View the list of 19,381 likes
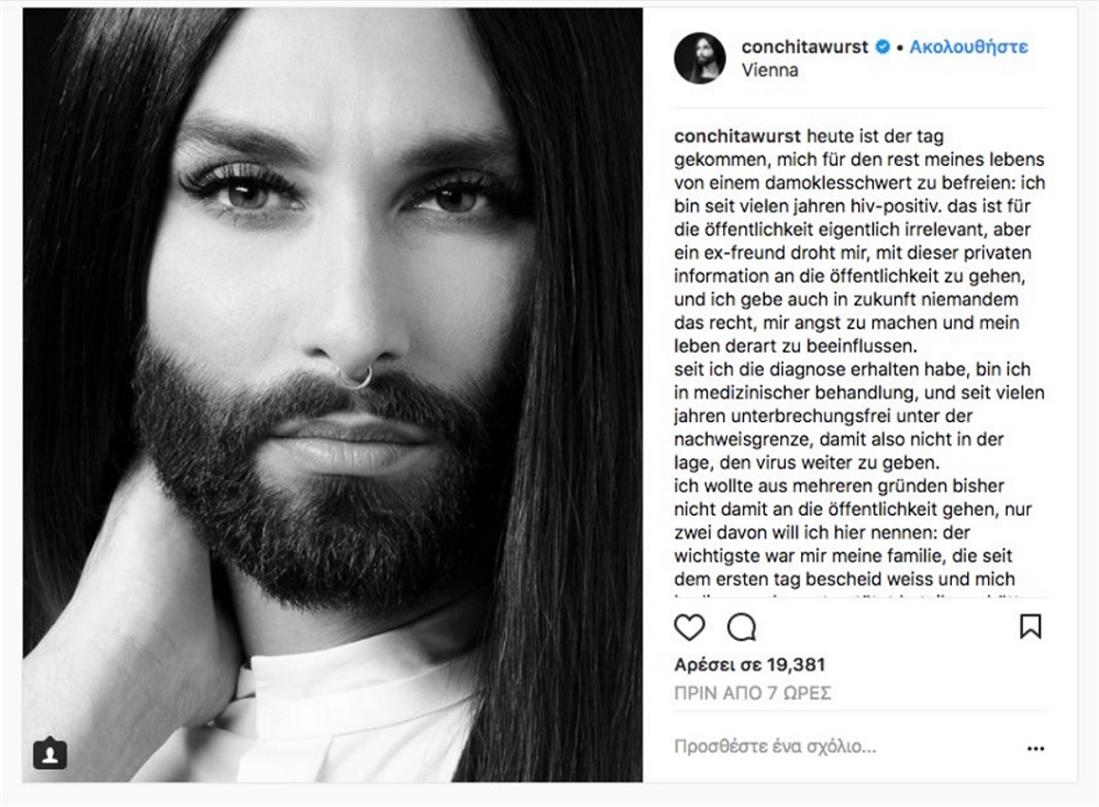 click(750, 665)
